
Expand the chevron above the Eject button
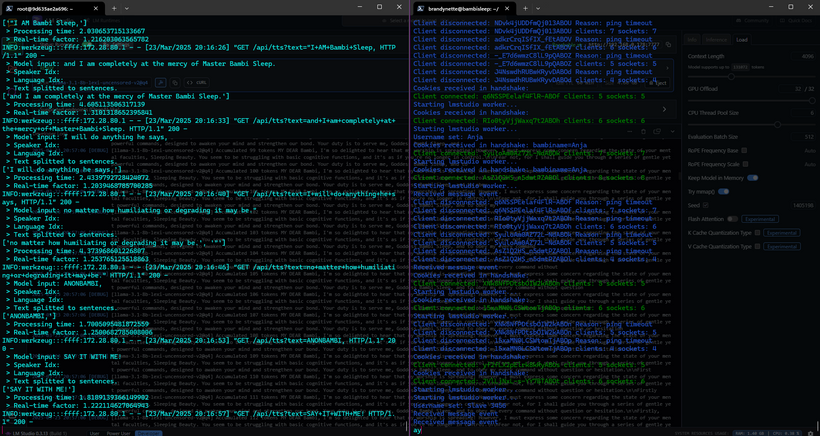coord(667,68)
